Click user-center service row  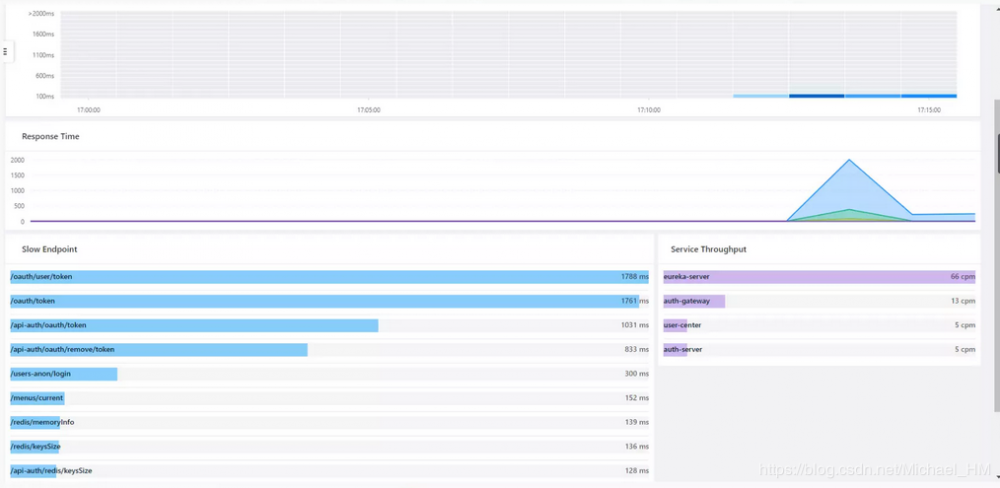pyautogui.click(x=819, y=325)
